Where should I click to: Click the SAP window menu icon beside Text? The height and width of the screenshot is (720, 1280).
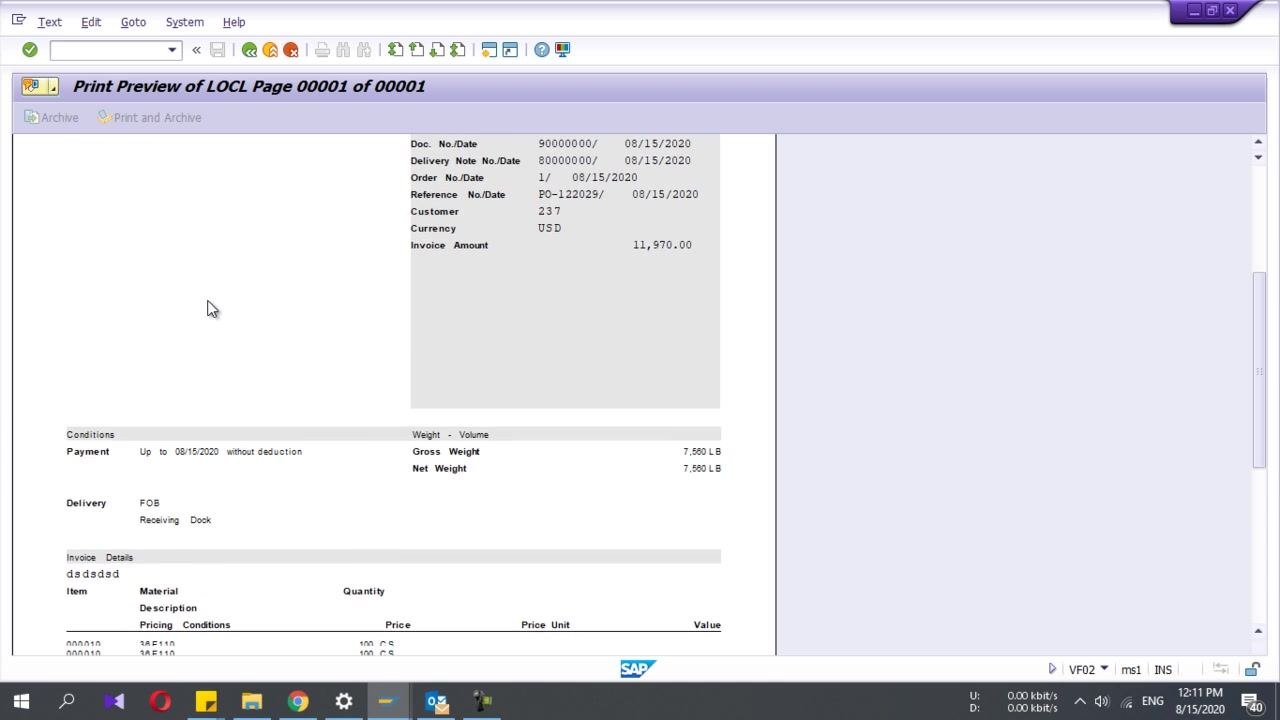coord(19,20)
